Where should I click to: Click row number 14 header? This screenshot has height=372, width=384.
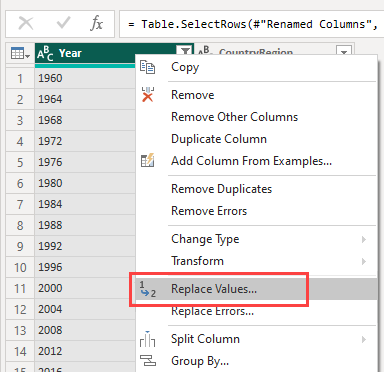pos(20,352)
